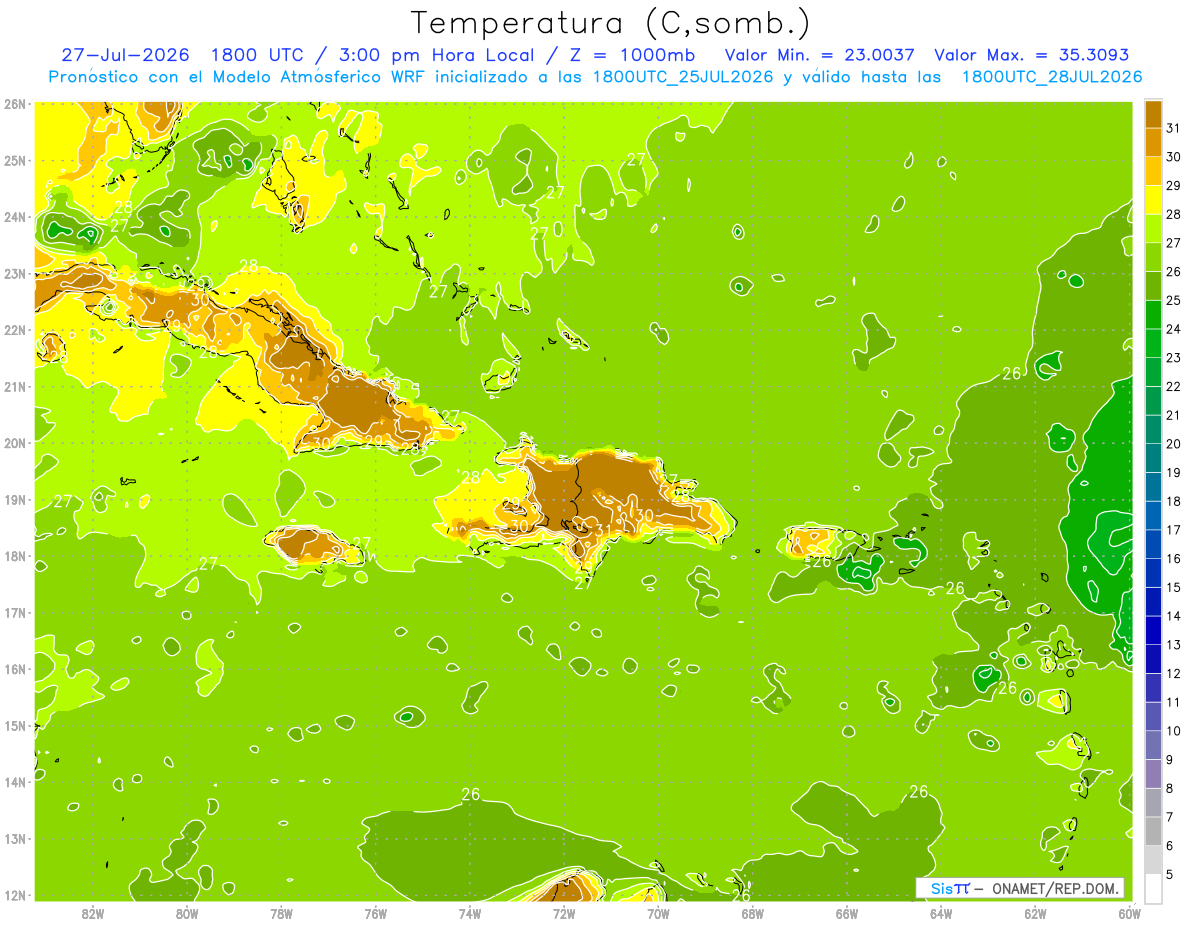This screenshot has width=1200, height=927.
Task: Select 'Valor Max. = 35.3093' value
Action: [x=1031, y=55]
